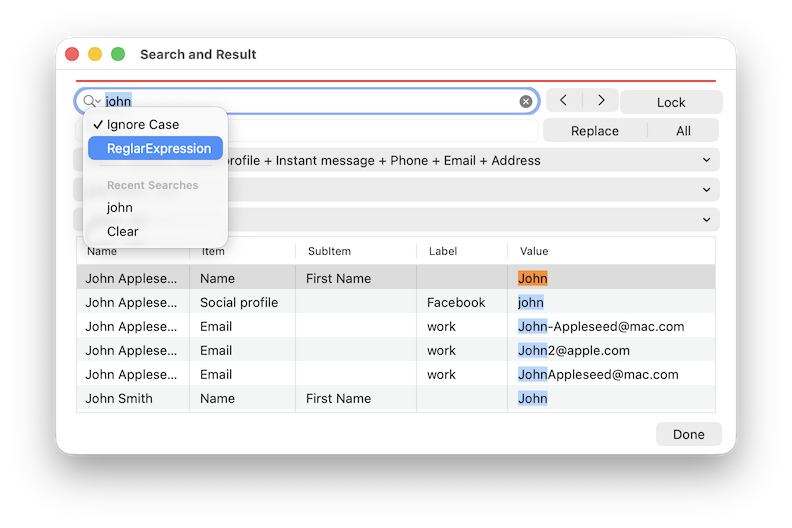Image resolution: width=792 pixels, height=528 pixels.
Task: Enable the ReglarExpression option
Action: click(x=155, y=148)
